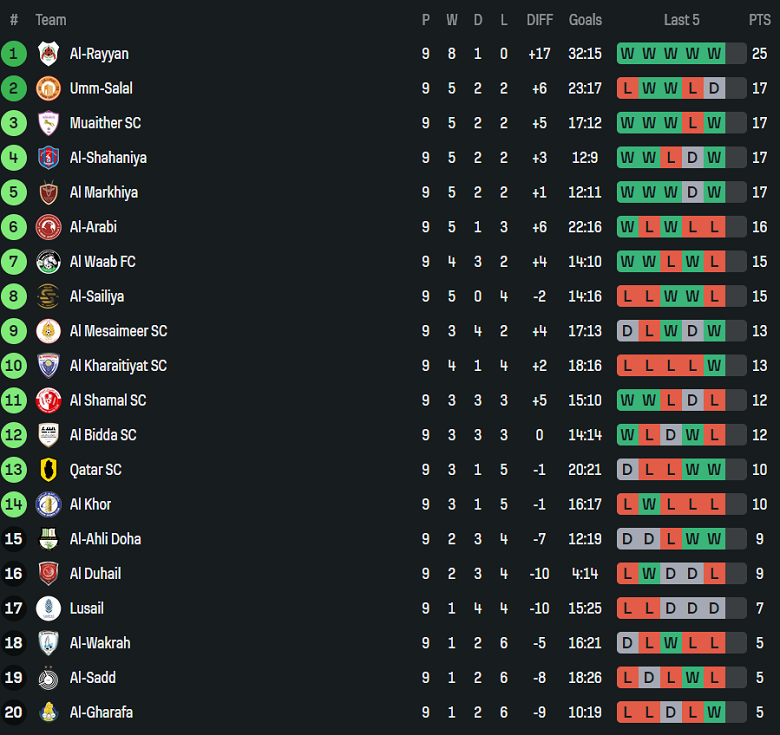Click the Al Khor blue round badge

tap(48, 505)
